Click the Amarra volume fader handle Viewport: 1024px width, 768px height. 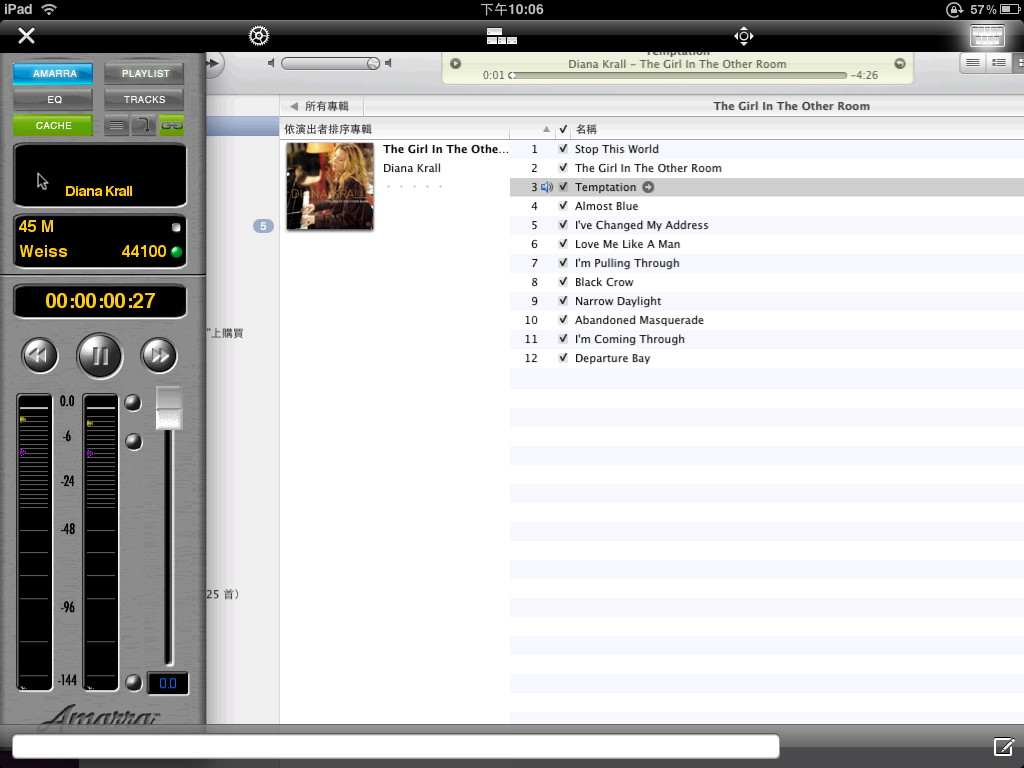[168, 408]
